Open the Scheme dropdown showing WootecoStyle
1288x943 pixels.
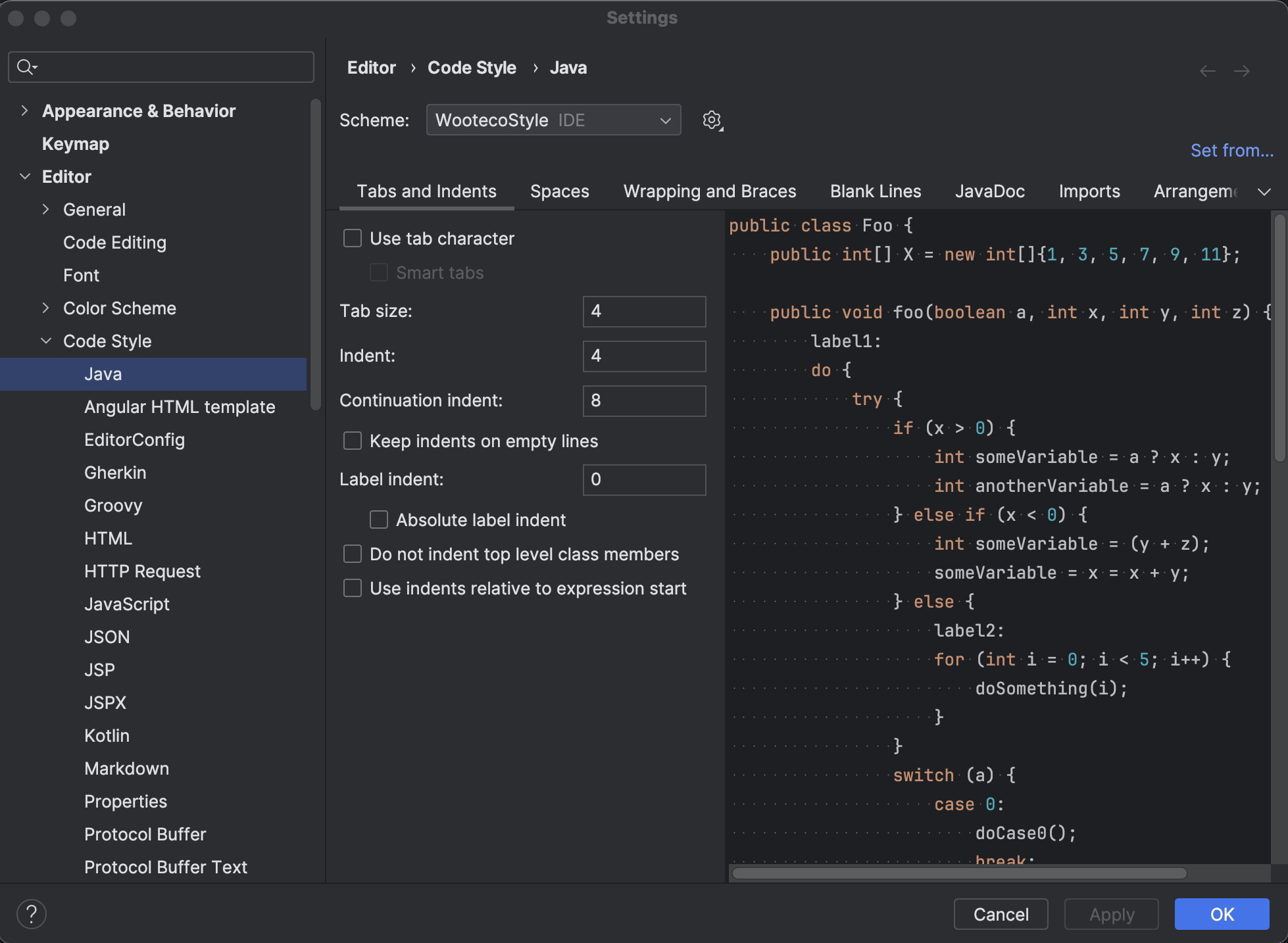(553, 120)
